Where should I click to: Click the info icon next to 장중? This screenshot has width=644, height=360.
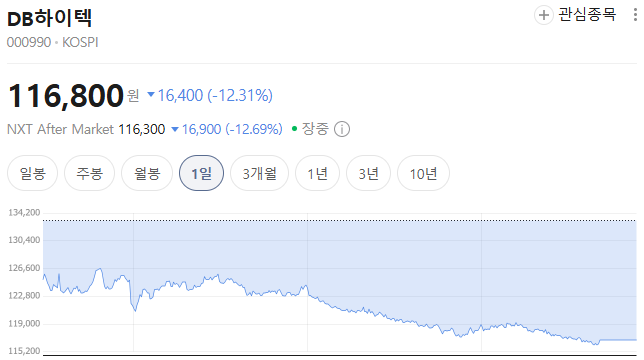(342, 129)
